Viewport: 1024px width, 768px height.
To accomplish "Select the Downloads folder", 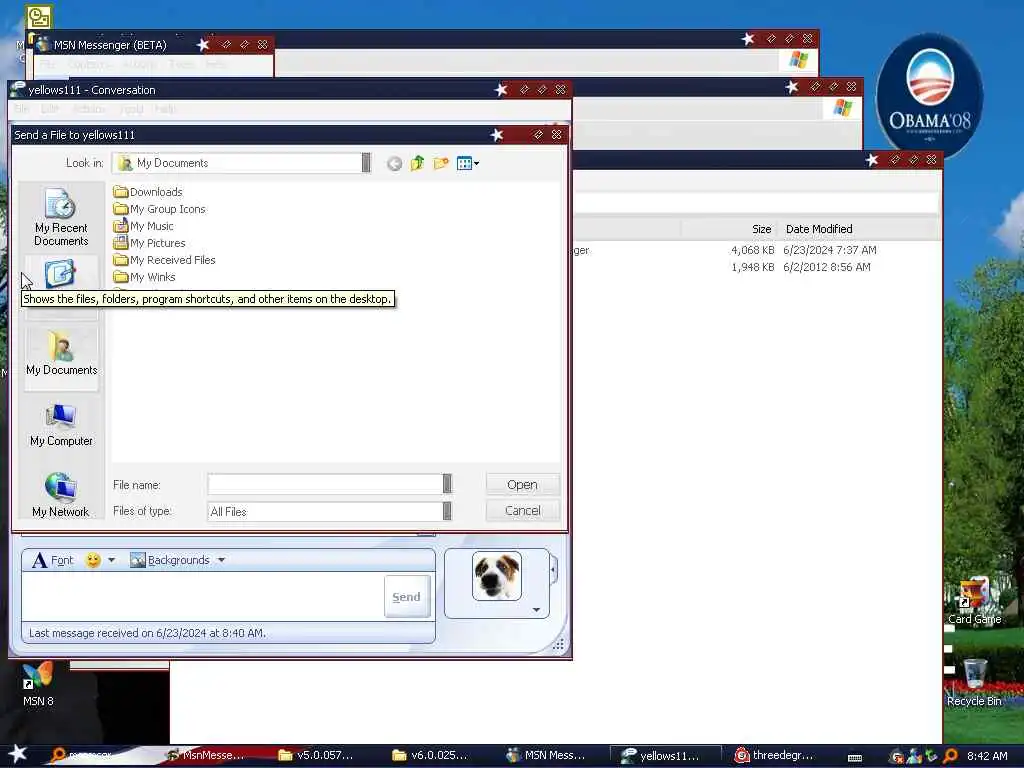I will [148, 191].
